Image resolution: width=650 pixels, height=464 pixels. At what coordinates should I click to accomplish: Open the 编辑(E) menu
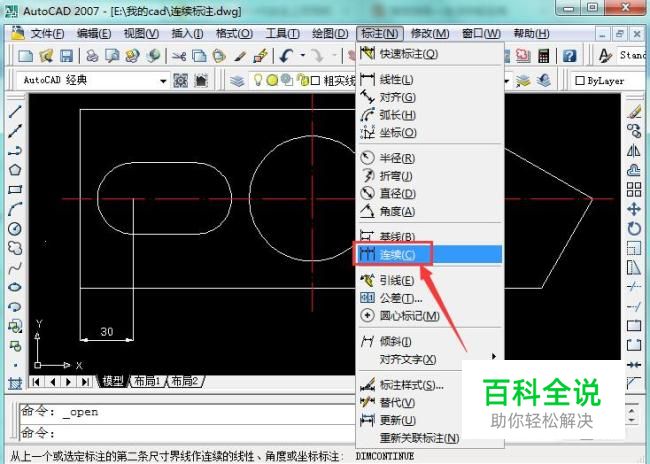point(94,33)
